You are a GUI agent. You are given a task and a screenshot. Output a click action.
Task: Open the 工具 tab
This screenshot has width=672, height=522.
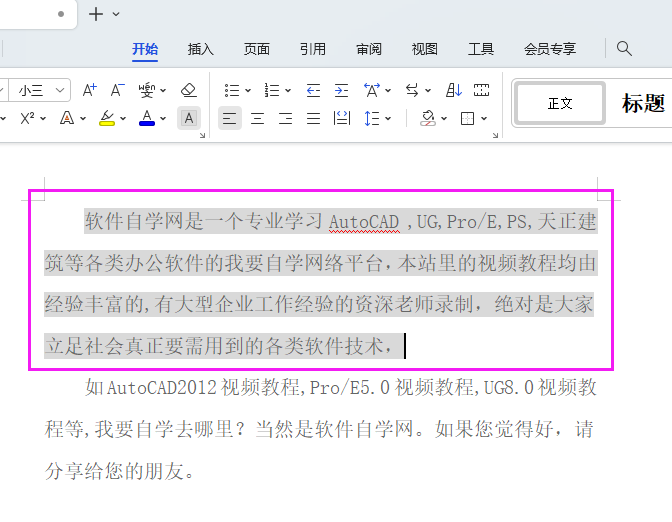480,49
